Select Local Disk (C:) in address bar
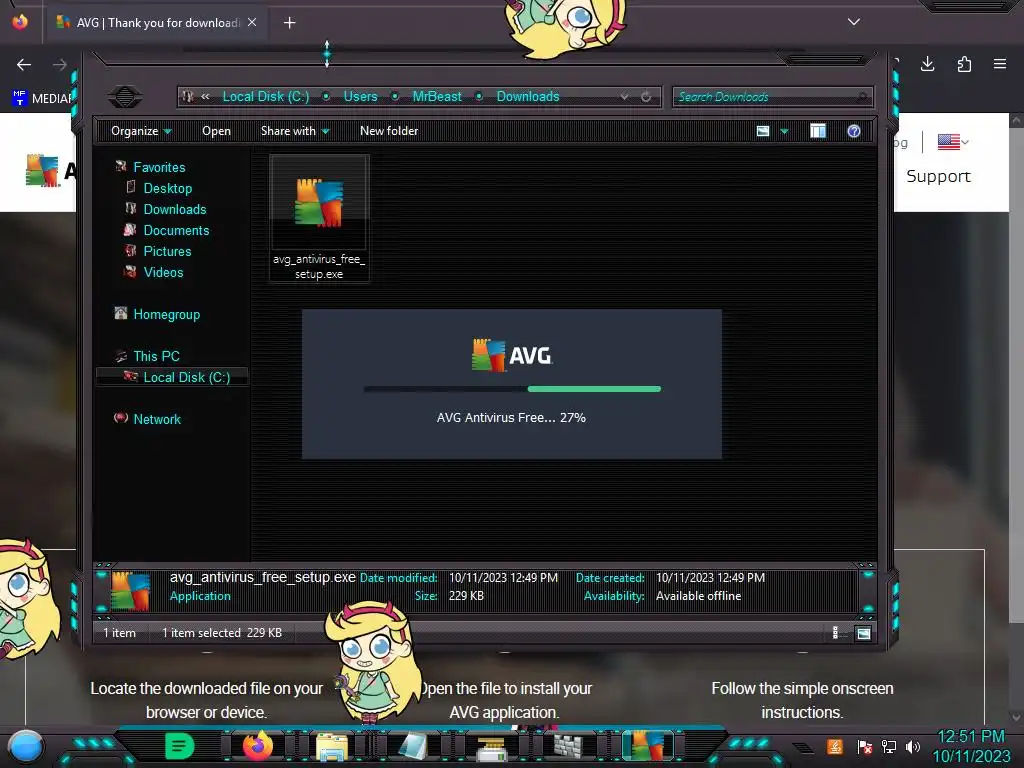 point(266,97)
